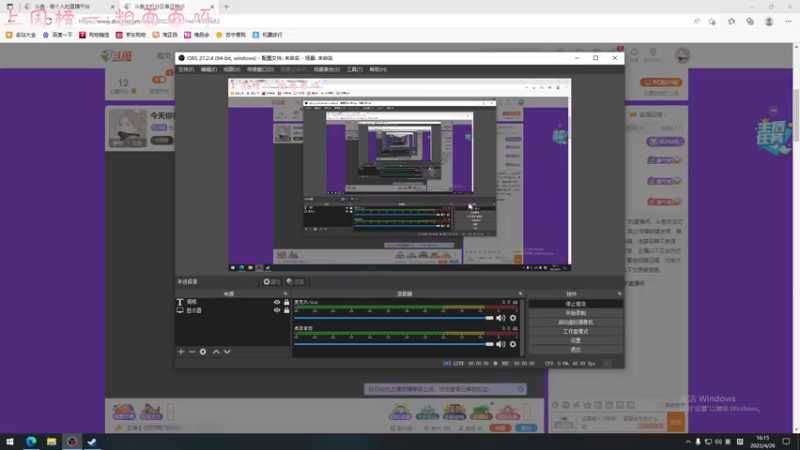Click the add to favorites star icon
This screenshot has height=450, width=800.
pyautogui.click(x=712, y=21)
